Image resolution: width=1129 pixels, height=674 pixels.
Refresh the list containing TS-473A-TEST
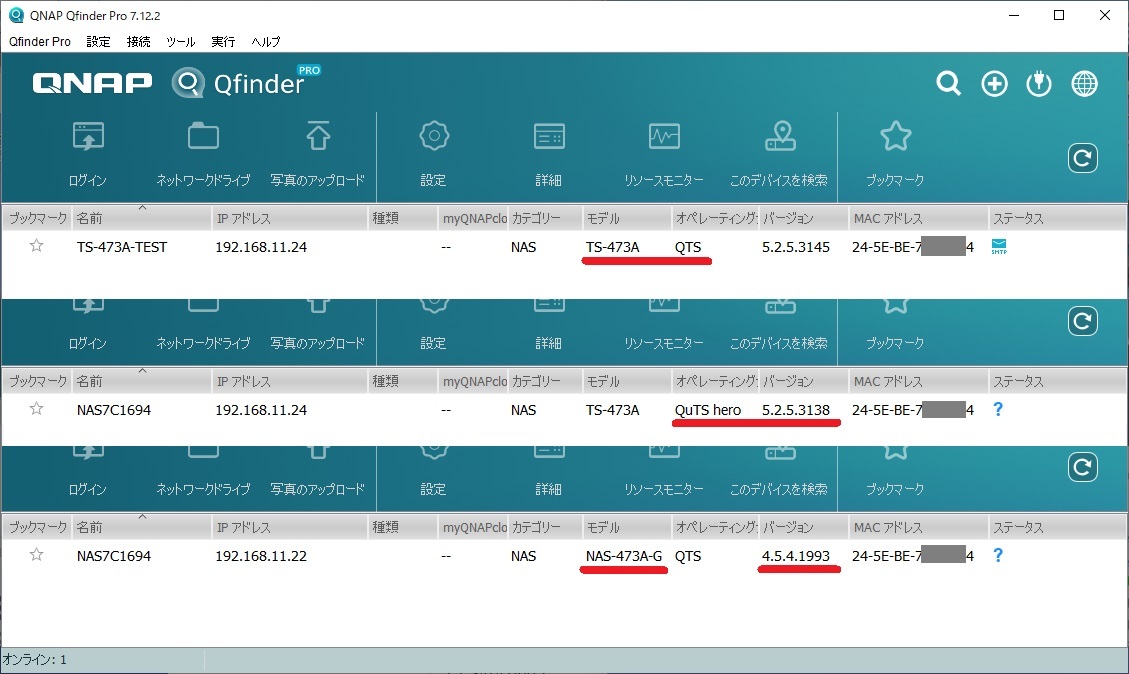tap(1082, 158)
